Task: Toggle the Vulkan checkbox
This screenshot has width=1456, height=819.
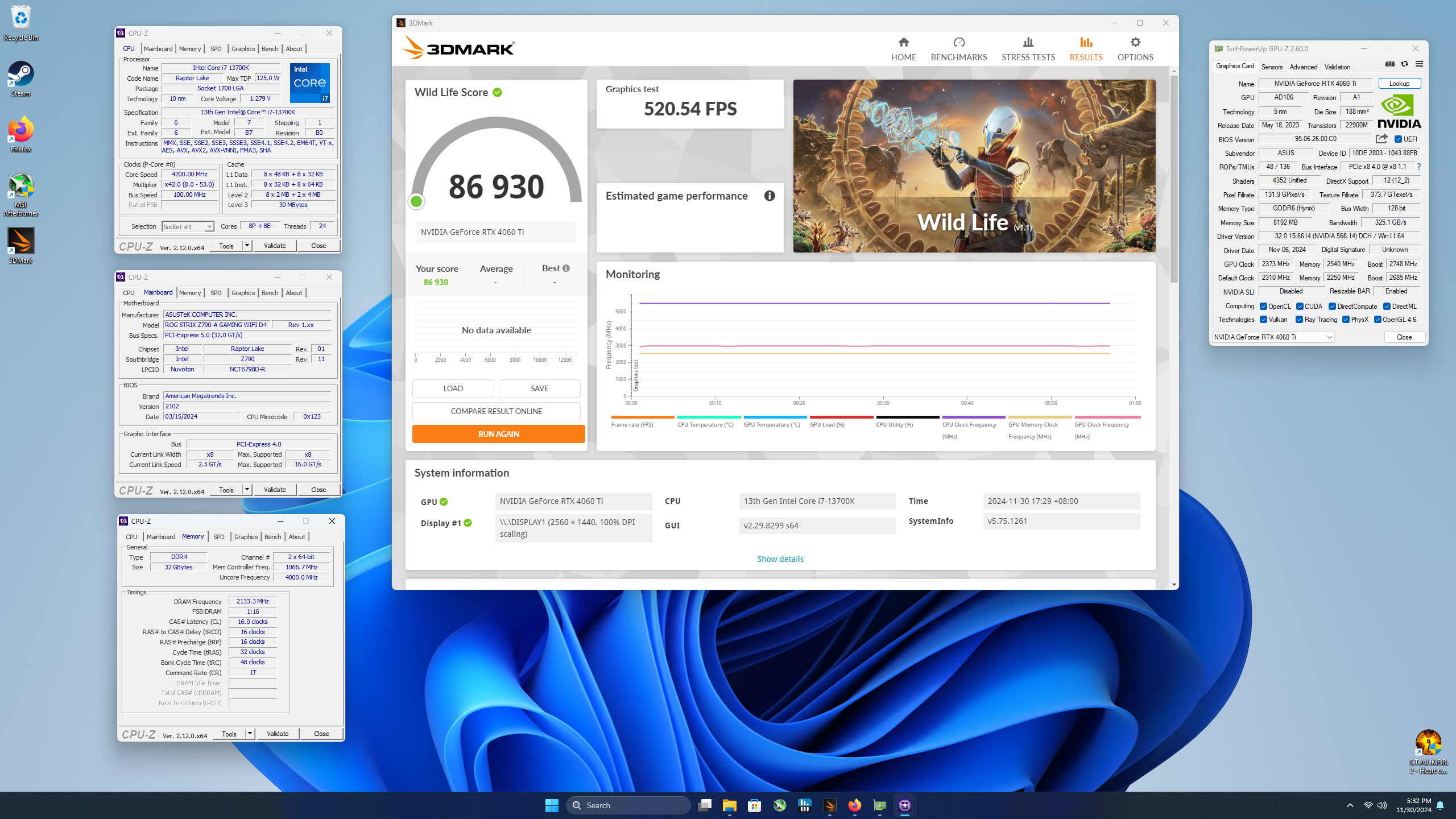Action: [1263, 320]
